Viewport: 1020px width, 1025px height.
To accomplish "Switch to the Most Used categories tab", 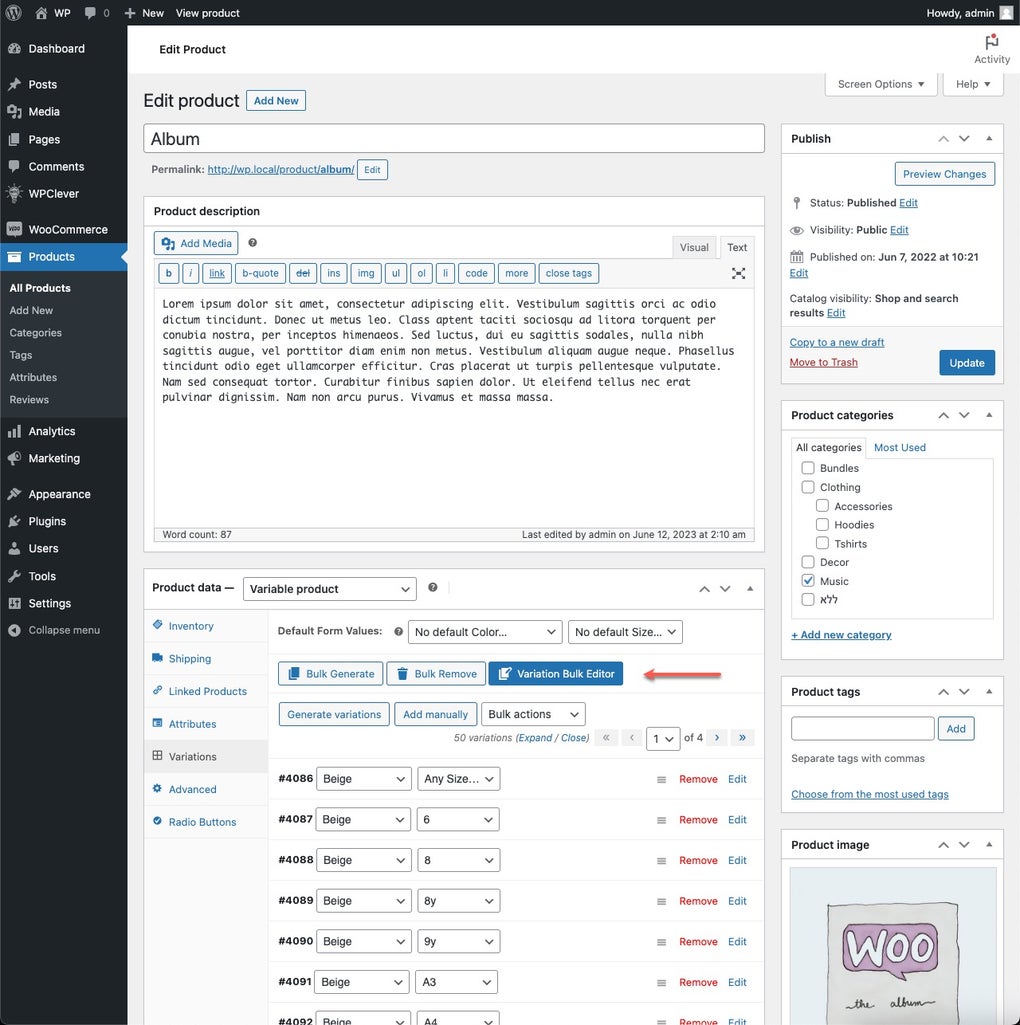I will (x=899, y=447).
